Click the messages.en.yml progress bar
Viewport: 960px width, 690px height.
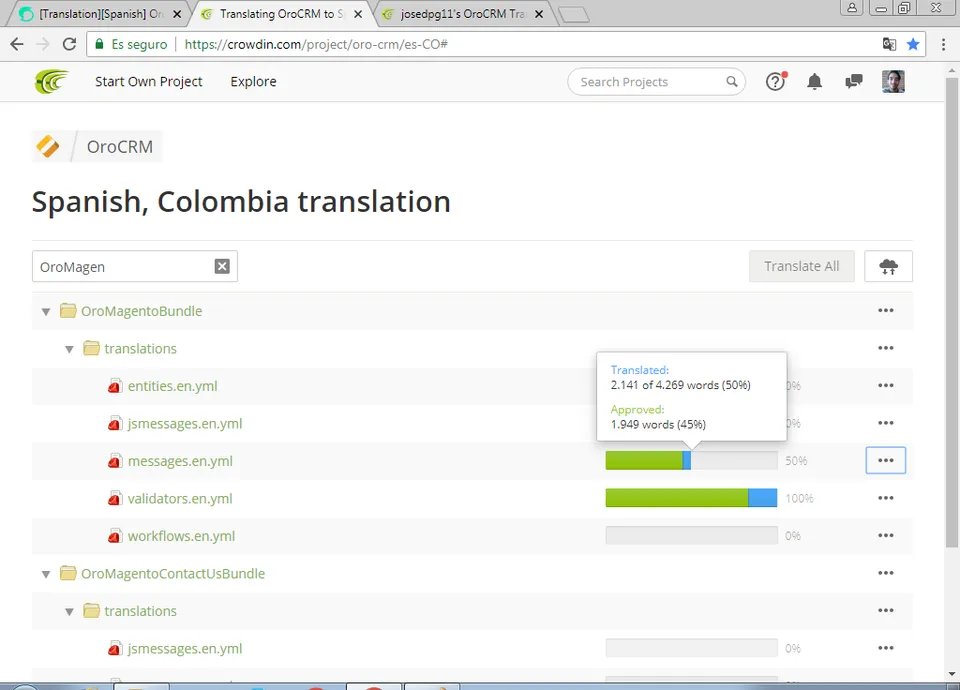coord(691,460)
